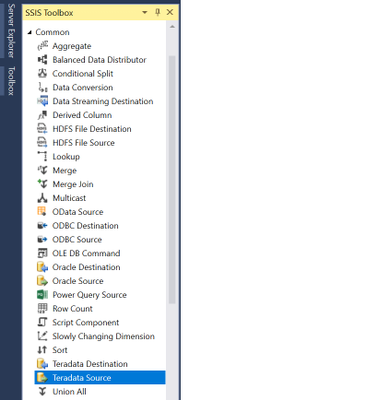
Task: Select 'HDFS File Destination' label
Action: point(92,129)
